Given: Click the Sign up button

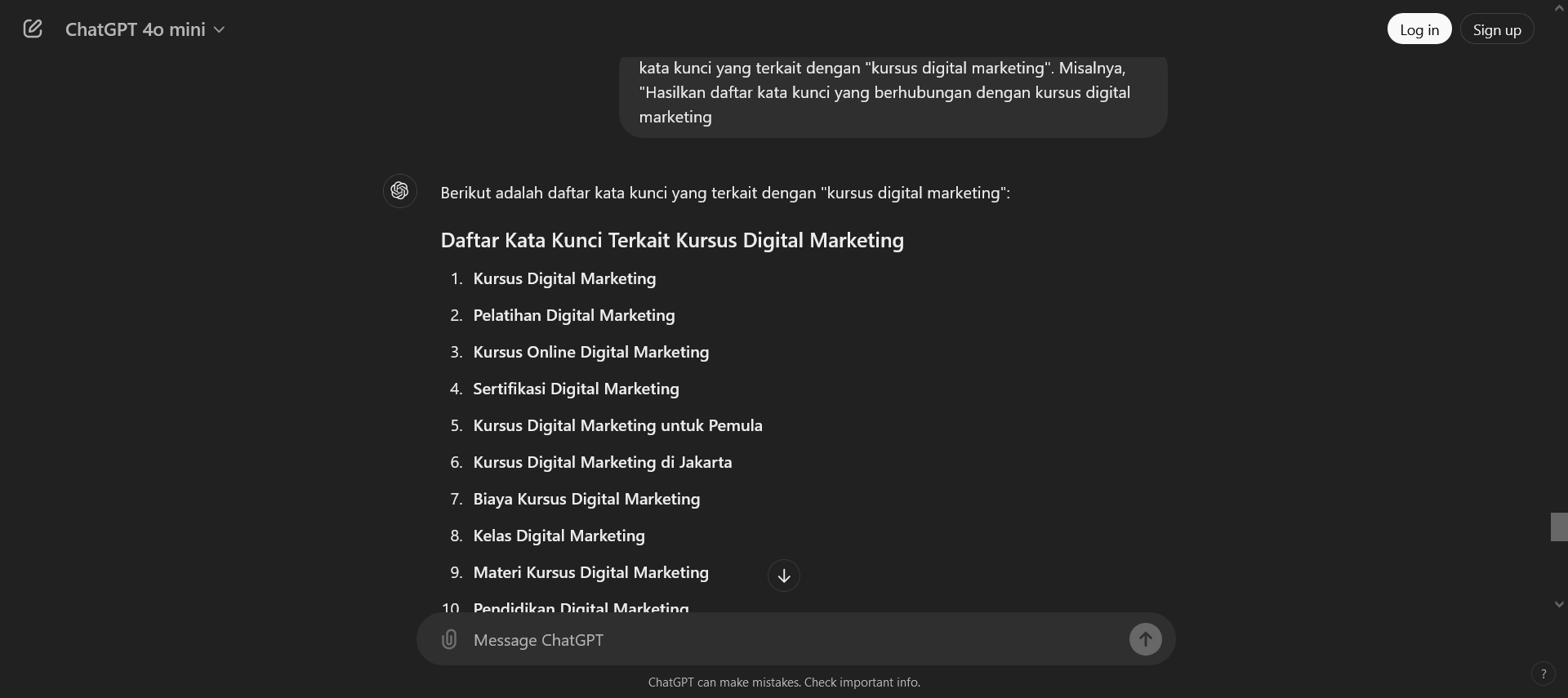Looking at the screenshot, I should tap(1497, 29).
